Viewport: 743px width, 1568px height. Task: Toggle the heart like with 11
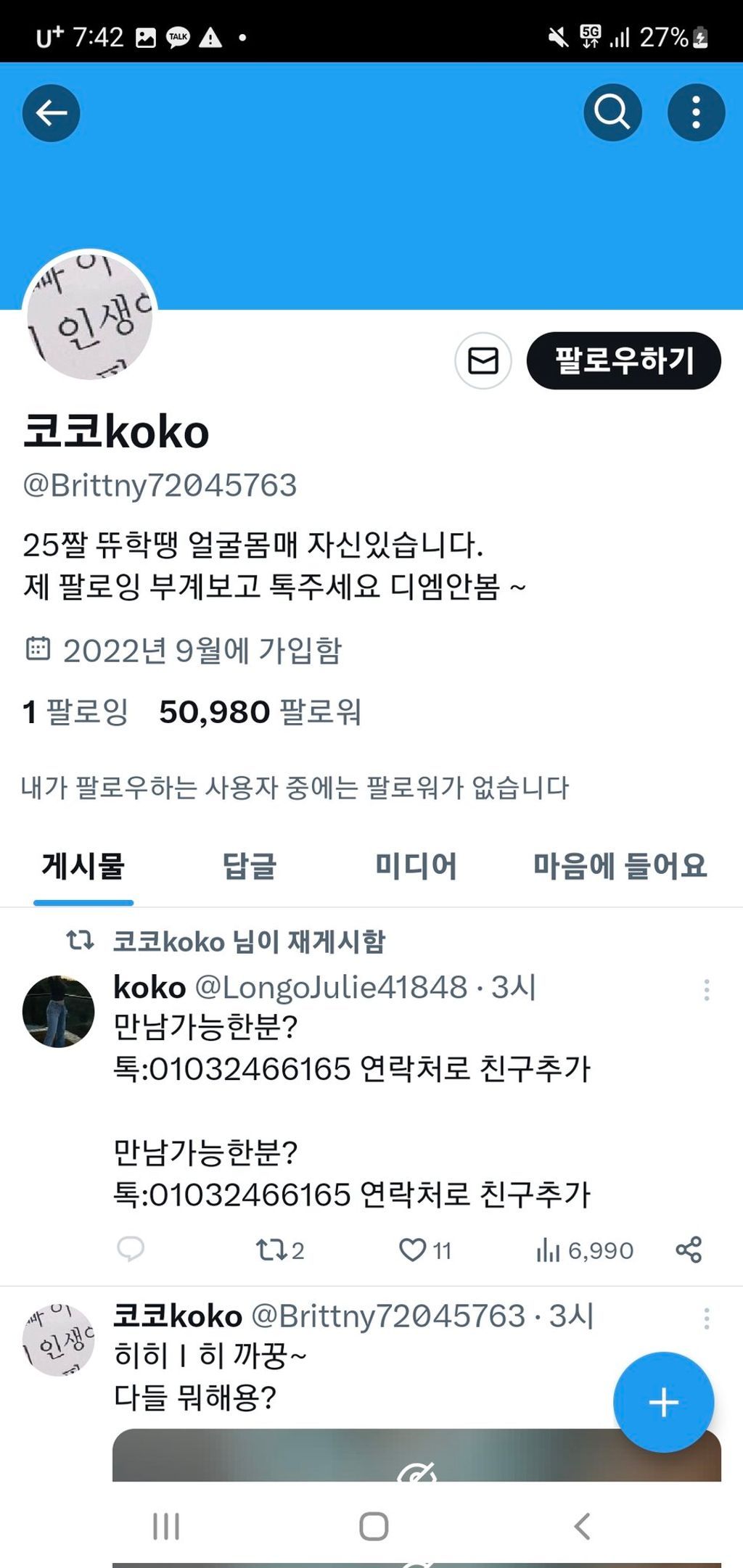(x=425, y=1250)
